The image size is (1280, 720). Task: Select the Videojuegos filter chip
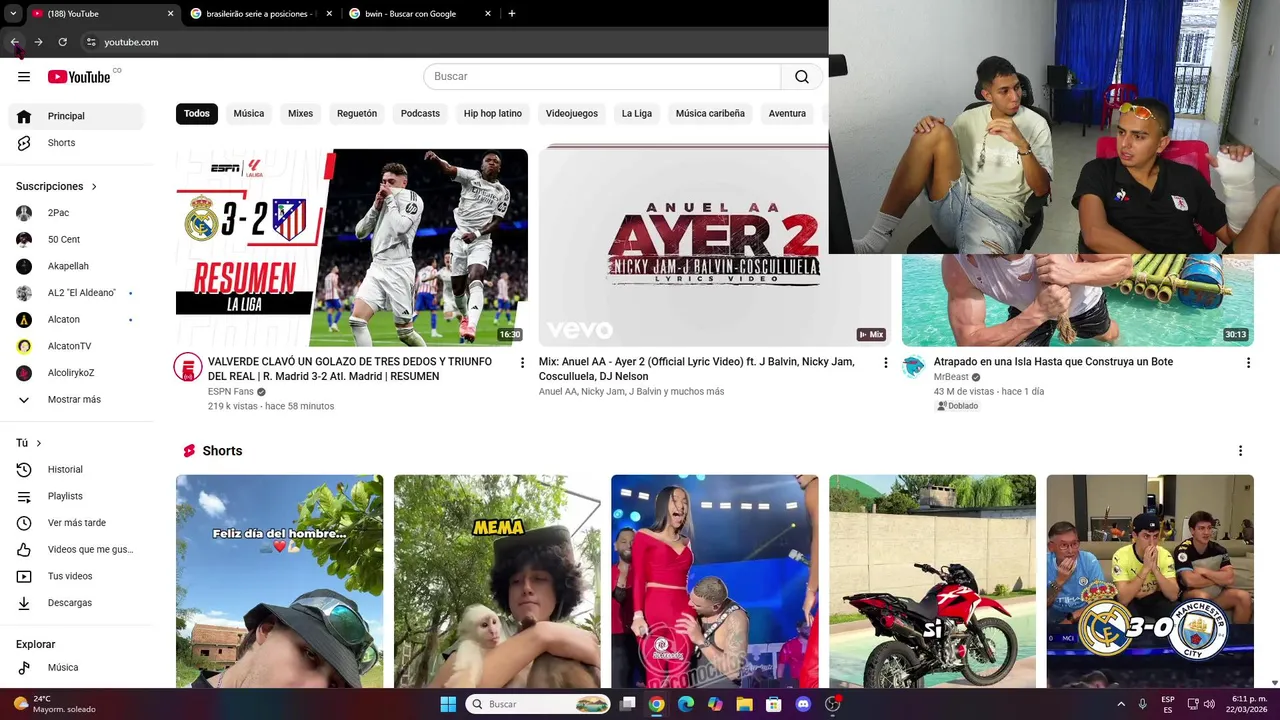(572, 114)
